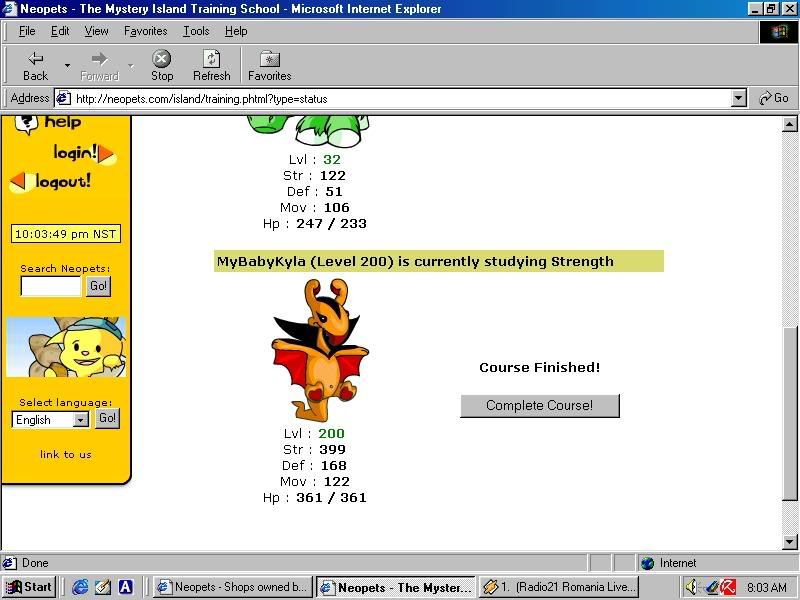Click the page icon in address bar
The image size is (800, 600).
63,98
